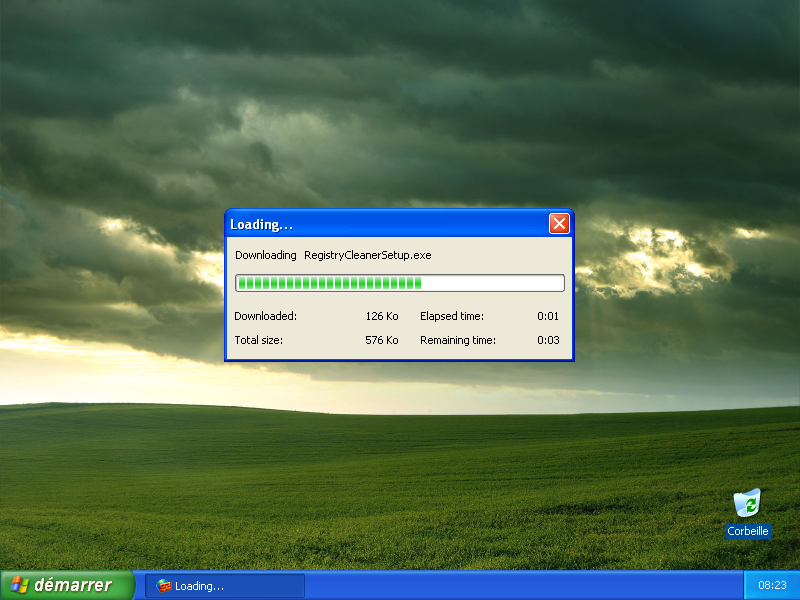Click the "Downloaded:" label
Image resolution: width=800 pixels, height=600 pixels.
click(265, 316)
